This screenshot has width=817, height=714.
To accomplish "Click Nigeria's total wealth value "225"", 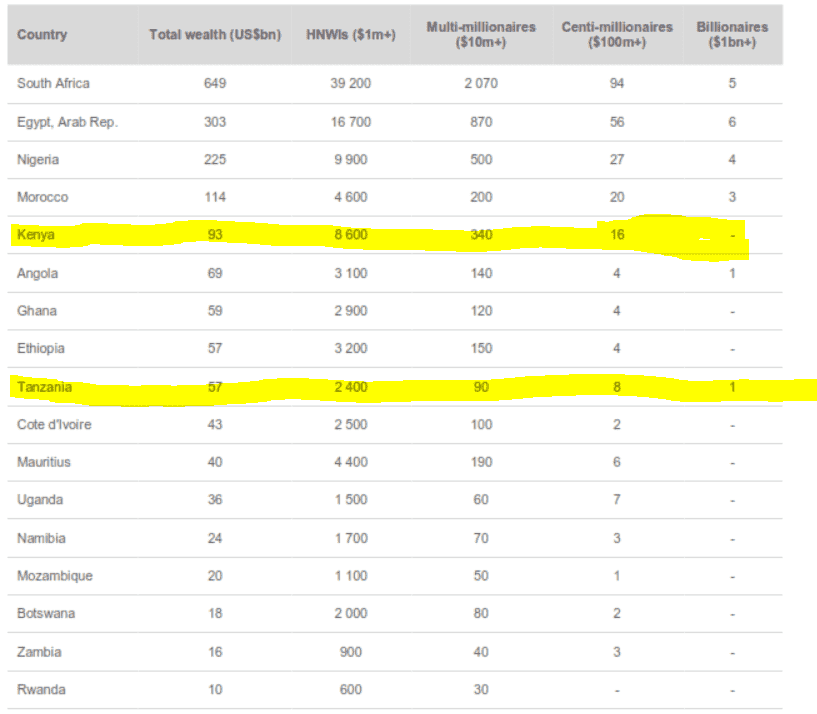I will [x=215, y=159].
